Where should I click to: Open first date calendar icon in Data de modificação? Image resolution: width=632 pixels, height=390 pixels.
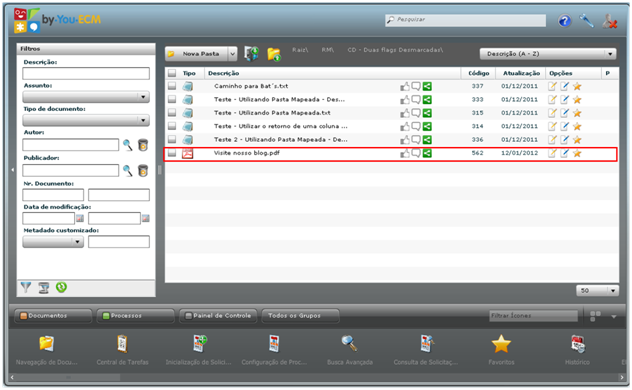[x=80, y=218]
